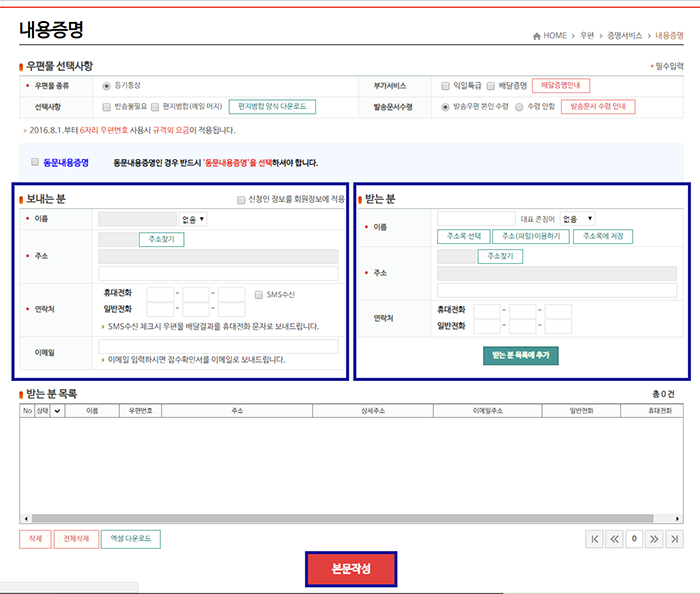Click left arrow of horizontal table scrollbar
This screenshot has height=594, width=700.
[x=26, y=519]
